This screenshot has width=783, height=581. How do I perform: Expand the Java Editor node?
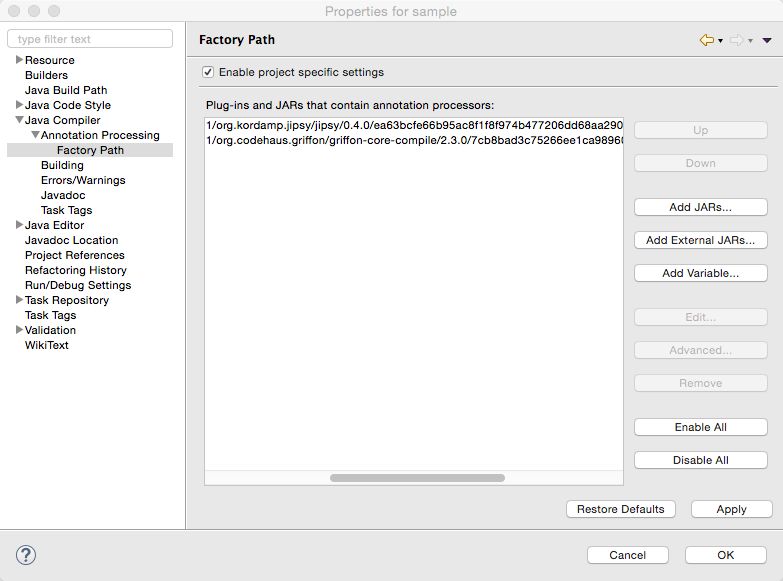coord(19,224)
